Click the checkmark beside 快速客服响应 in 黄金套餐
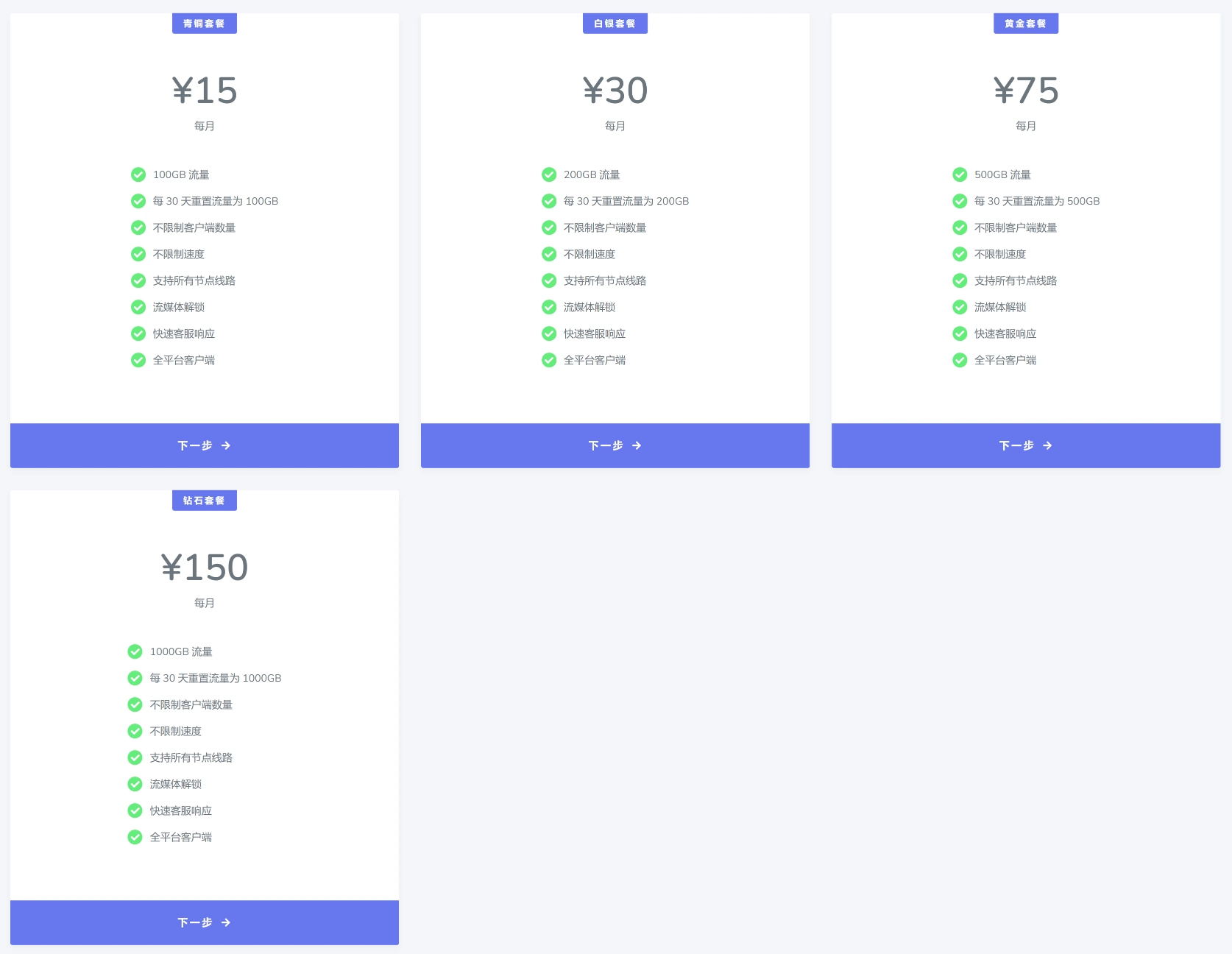The image size is (1232, 954). 959,333
